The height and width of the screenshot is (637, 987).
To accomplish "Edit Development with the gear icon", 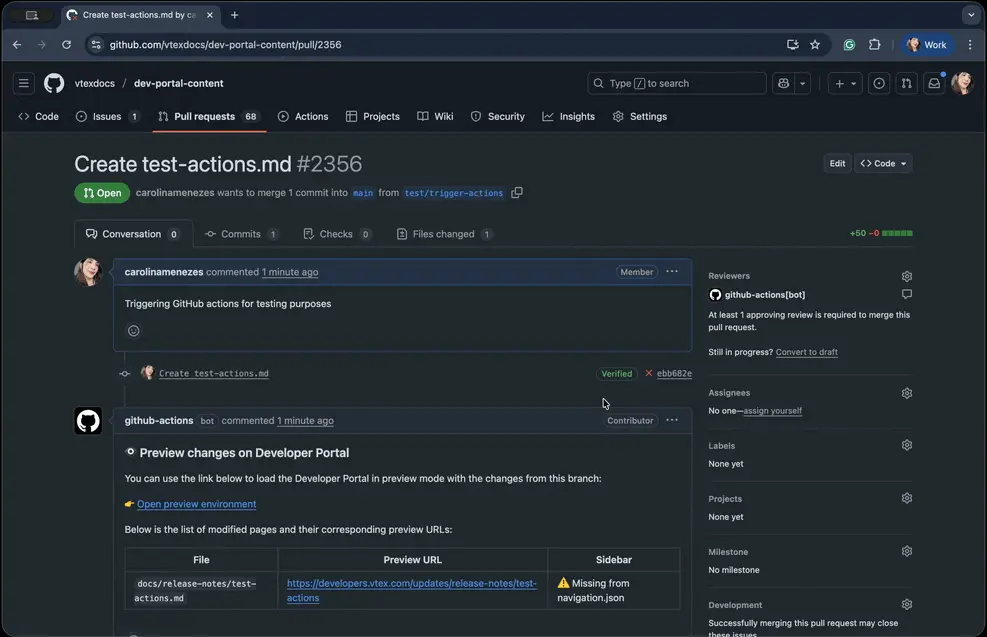I will pyautogui.click(x=907, y=605).
